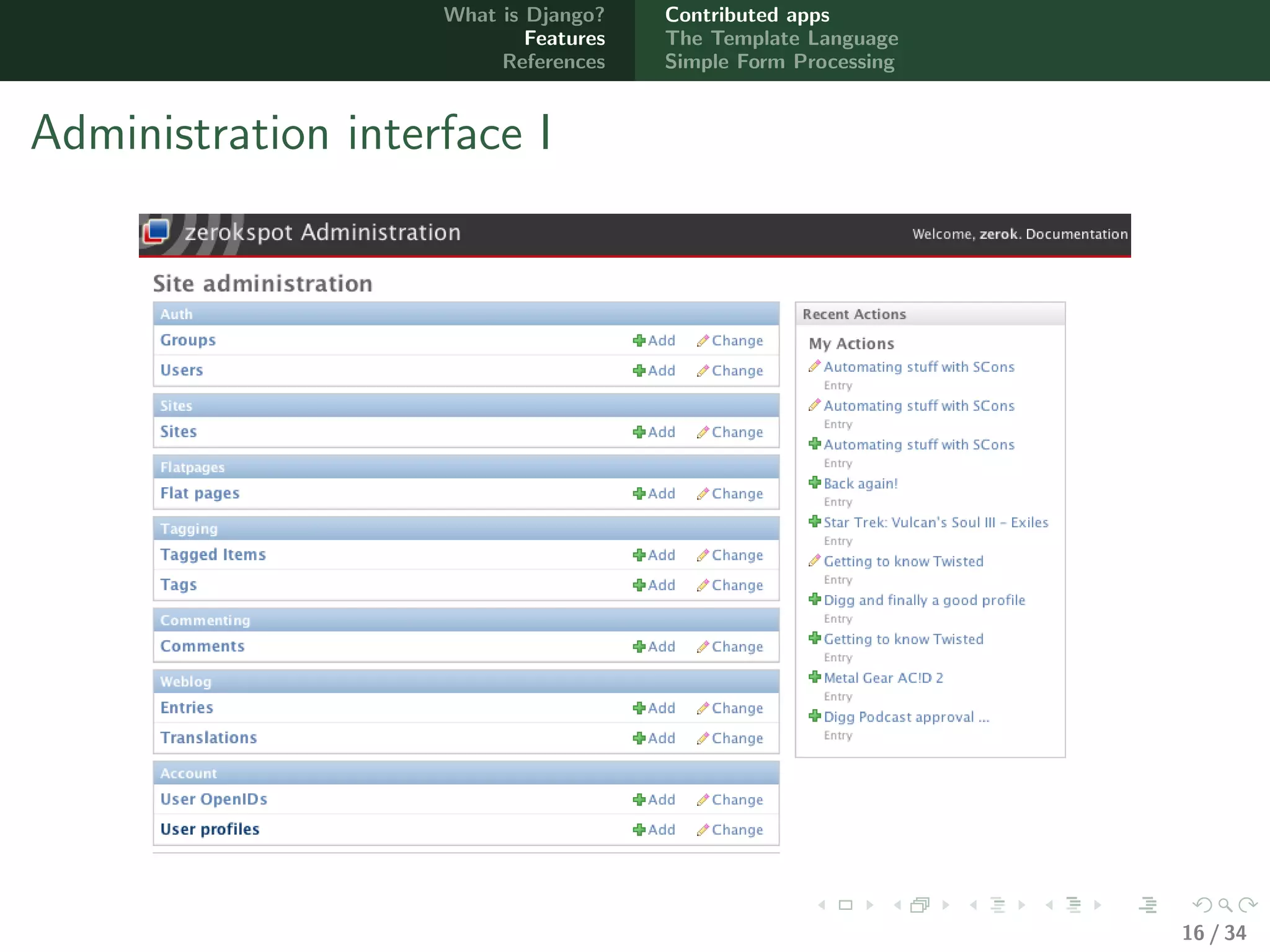
Task: Click the plus icon beside Back again!
Action: tap(815, 482)
